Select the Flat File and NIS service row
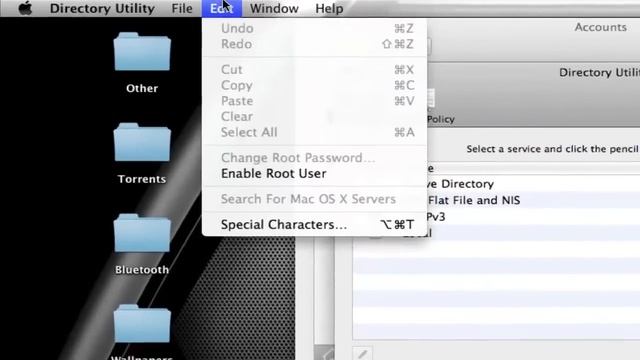The width and height of the screenshot is (640, 360). [496, 200]
